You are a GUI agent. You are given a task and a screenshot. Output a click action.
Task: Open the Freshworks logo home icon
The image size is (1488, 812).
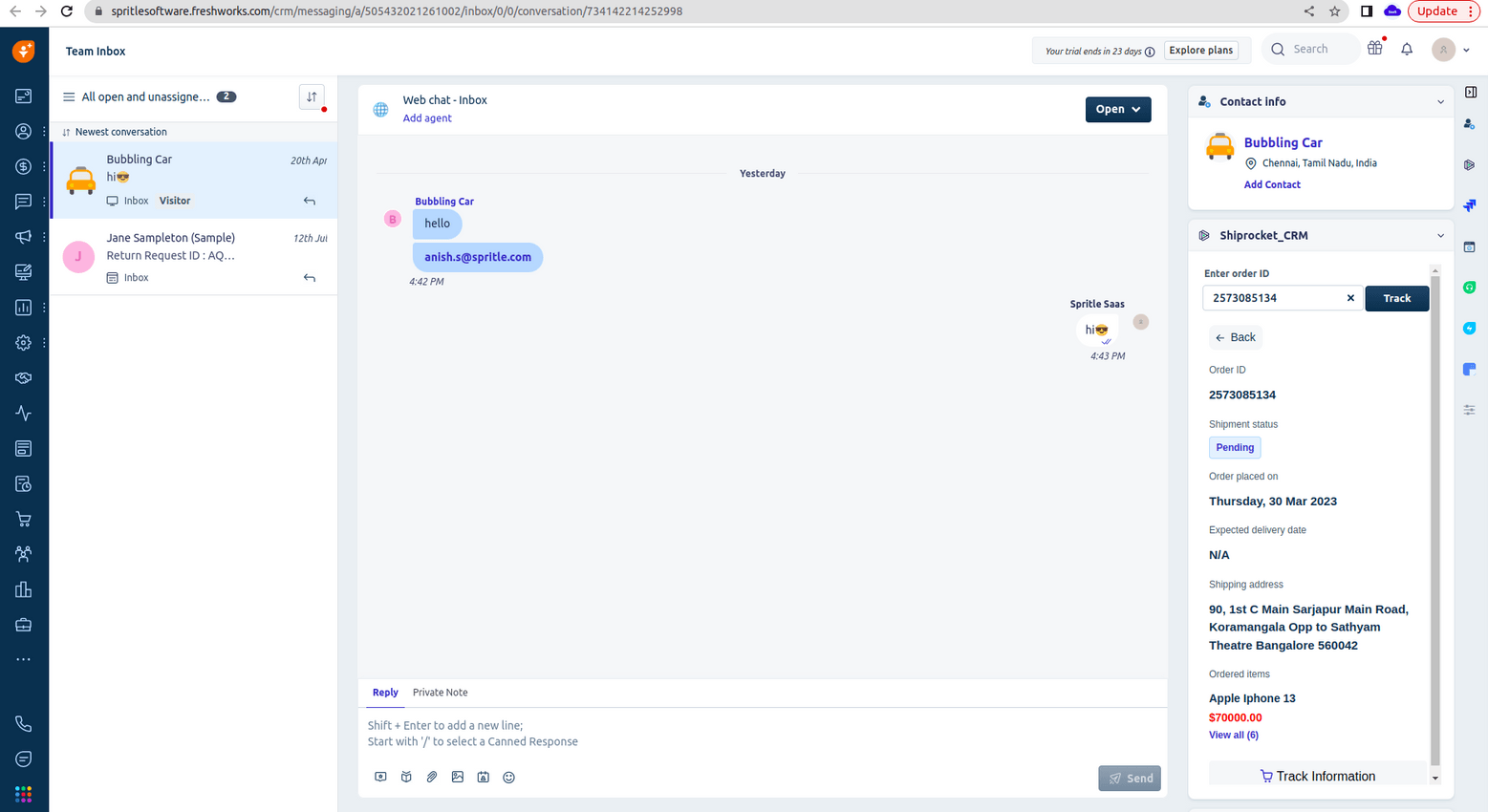[24, 51]
